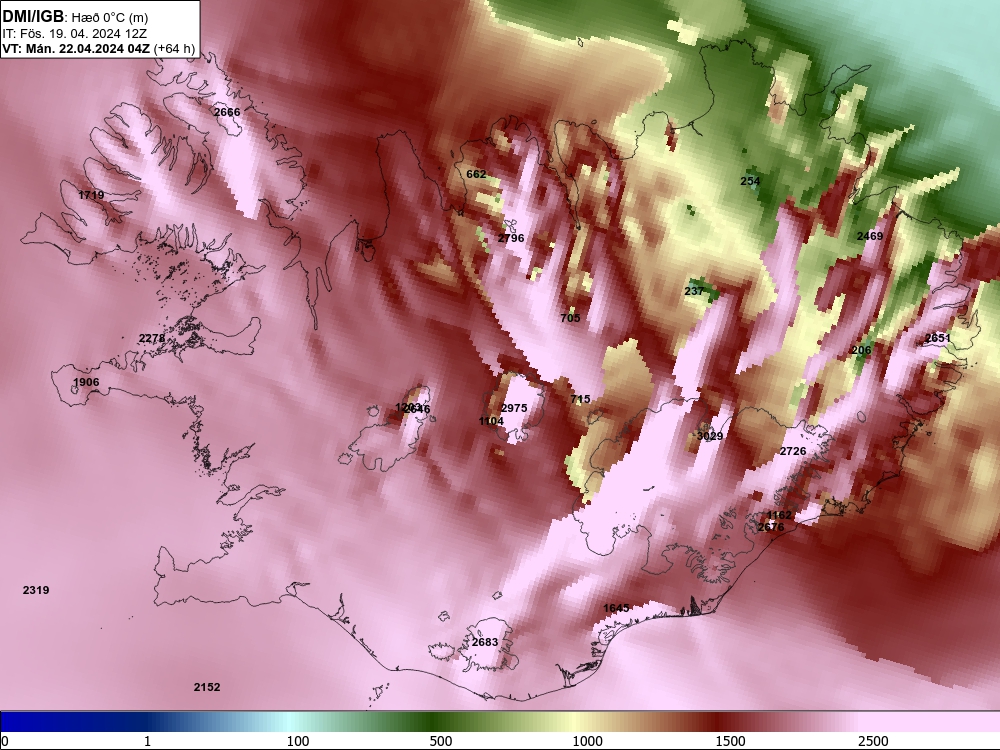1000x750 pixels.
Task: Select the 2666 value on the map
Action: [x=227, y=112]
